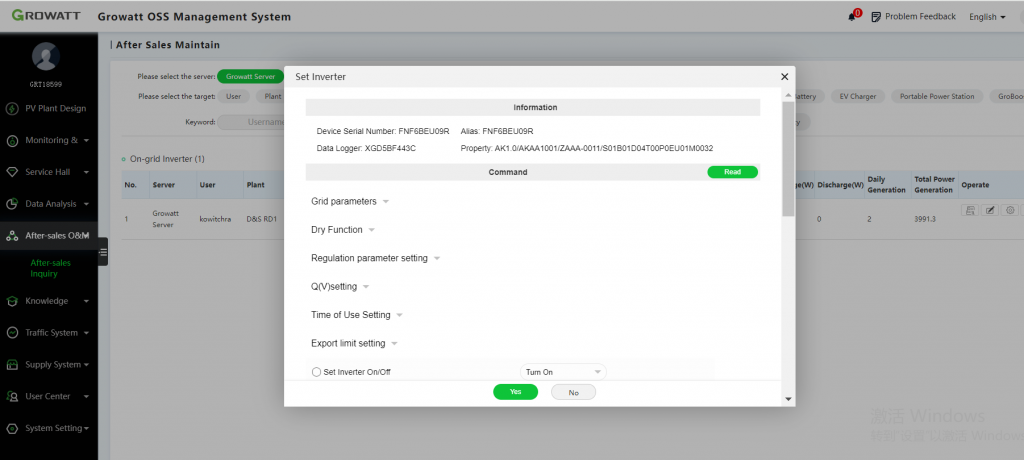Open the notification bell icon
The height and width of the screenshot is (460, 1024).
(x=852, y=17)
